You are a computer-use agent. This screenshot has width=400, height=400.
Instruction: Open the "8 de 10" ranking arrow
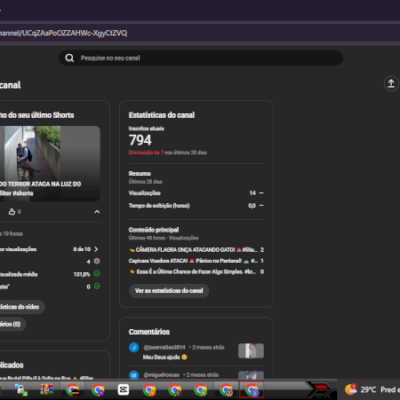(96, 249)
